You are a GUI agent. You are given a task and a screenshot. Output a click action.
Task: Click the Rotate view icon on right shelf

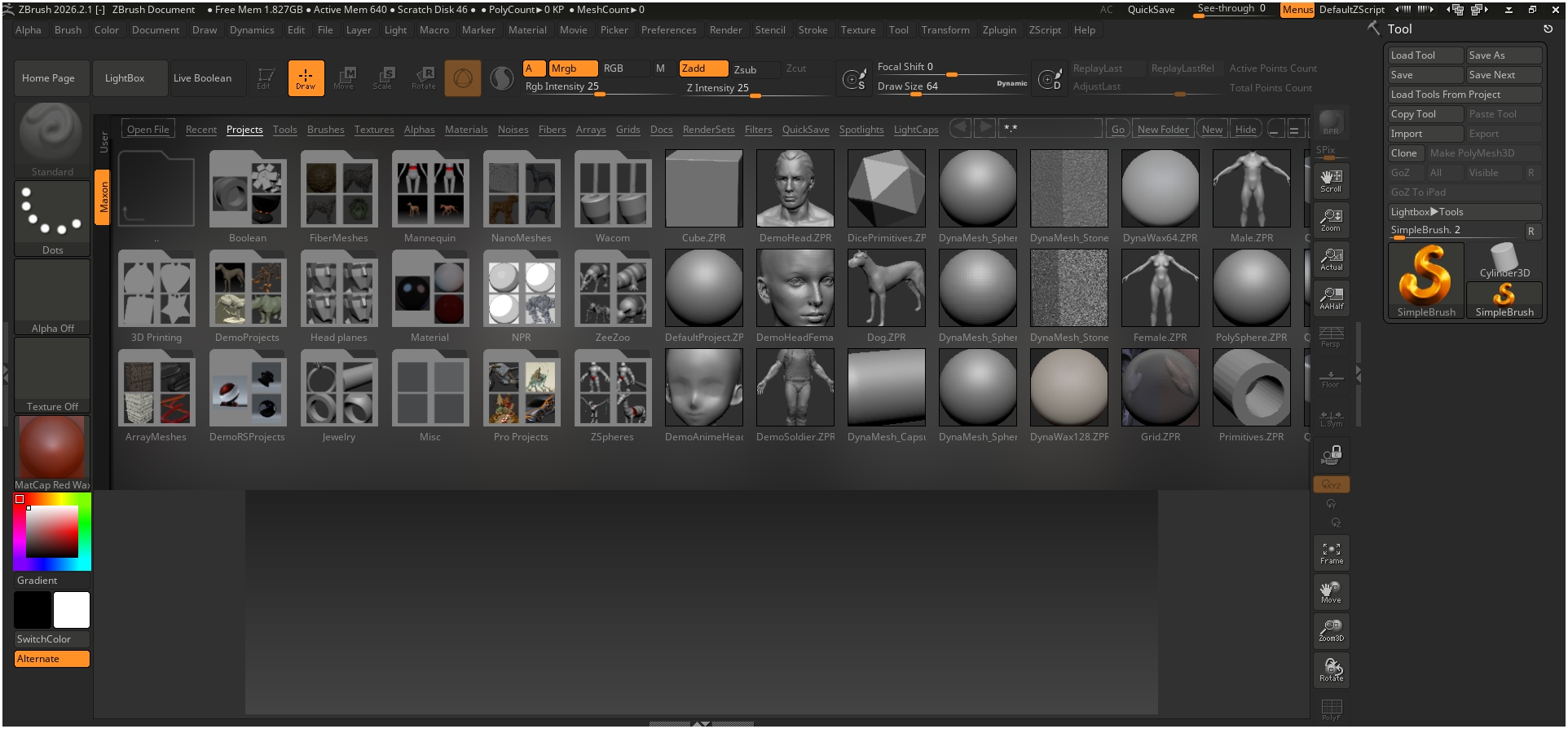pyautogui.click(x=1332, y=670)
